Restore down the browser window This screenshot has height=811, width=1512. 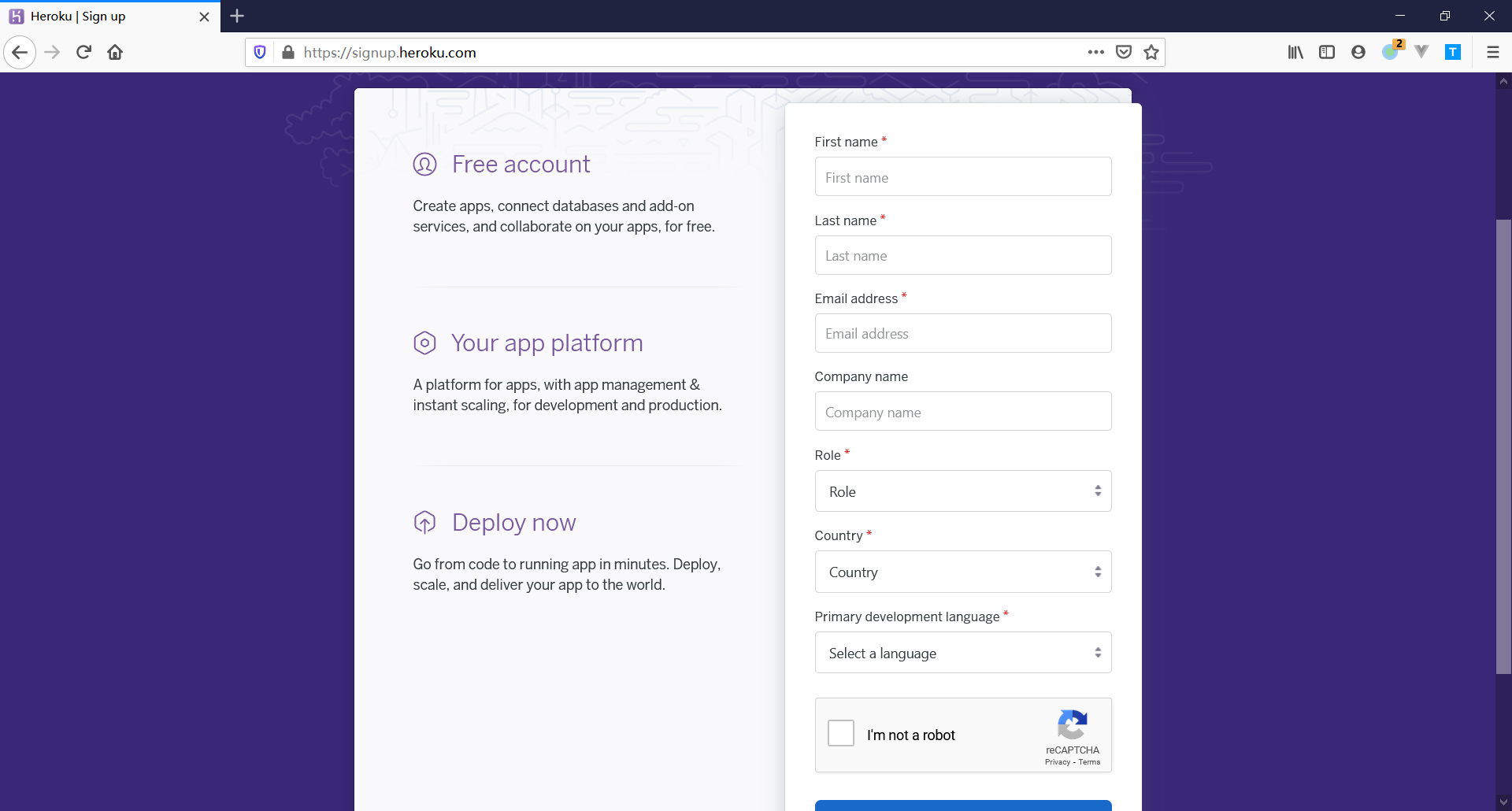pyautogui.click(x=1444, y=16)
